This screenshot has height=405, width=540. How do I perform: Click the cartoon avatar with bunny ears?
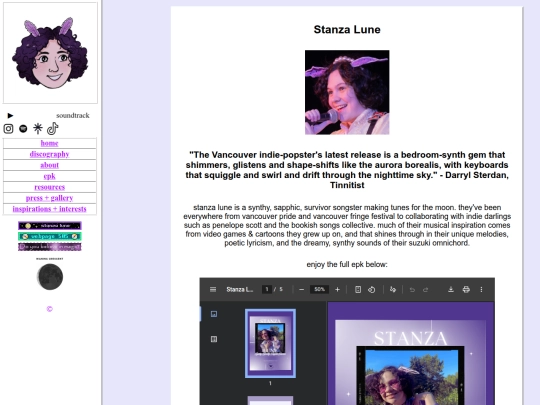(x=50, y=53)
